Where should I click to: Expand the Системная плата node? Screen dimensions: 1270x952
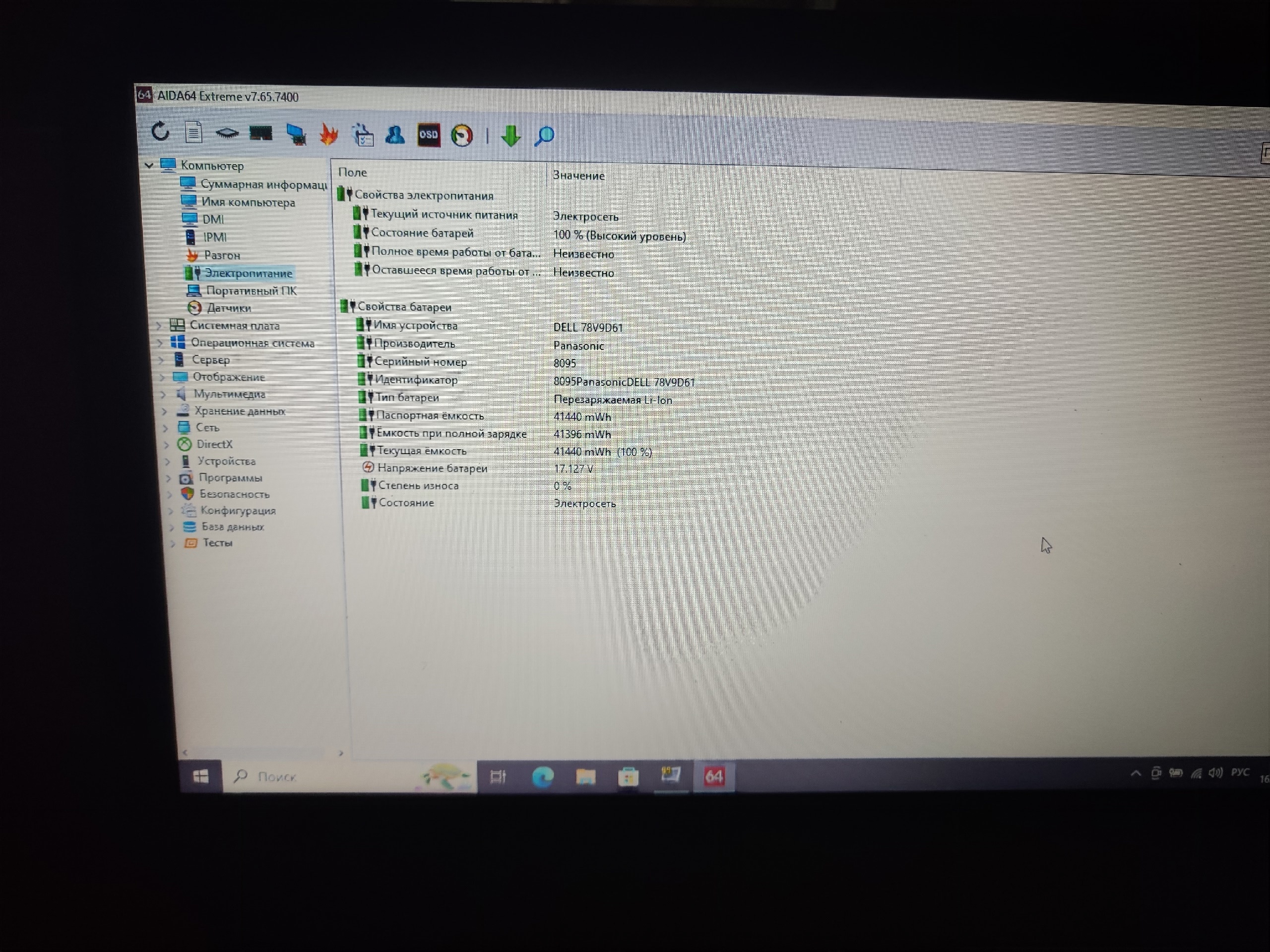[158, 325]
